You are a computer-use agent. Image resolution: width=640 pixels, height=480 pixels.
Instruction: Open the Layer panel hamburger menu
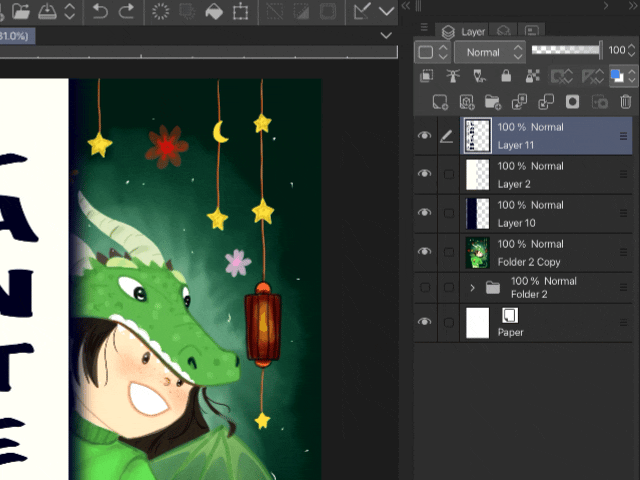tap(424, 28)
